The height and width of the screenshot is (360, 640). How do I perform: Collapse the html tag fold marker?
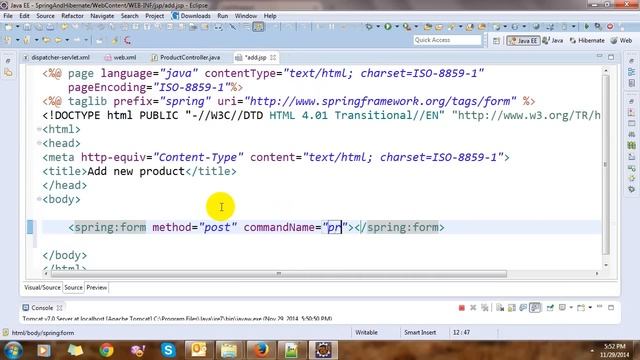click(39, 129)
